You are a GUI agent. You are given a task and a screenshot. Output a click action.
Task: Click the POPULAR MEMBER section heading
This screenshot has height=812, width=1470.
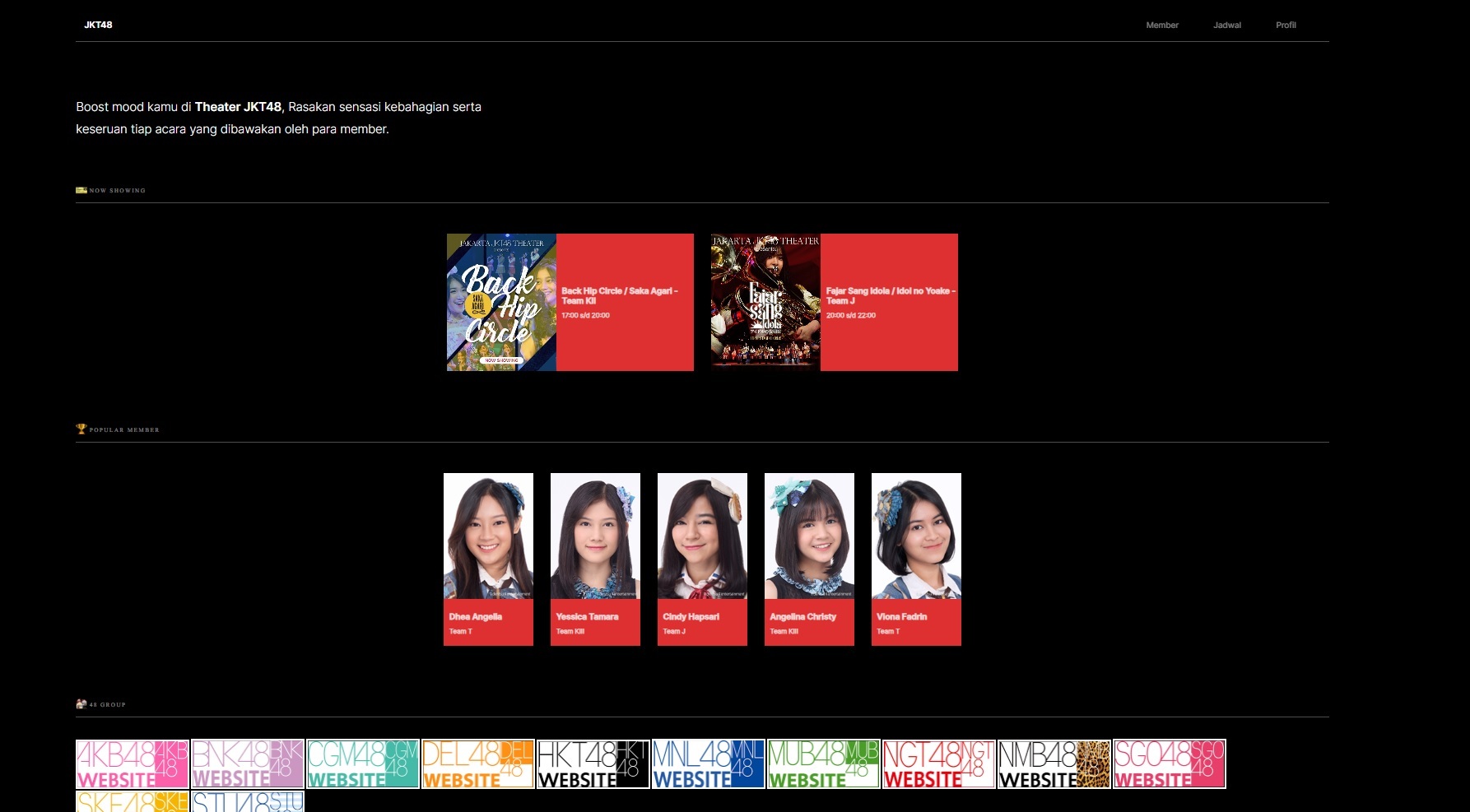pyautogui.click(x=124, y=430)
